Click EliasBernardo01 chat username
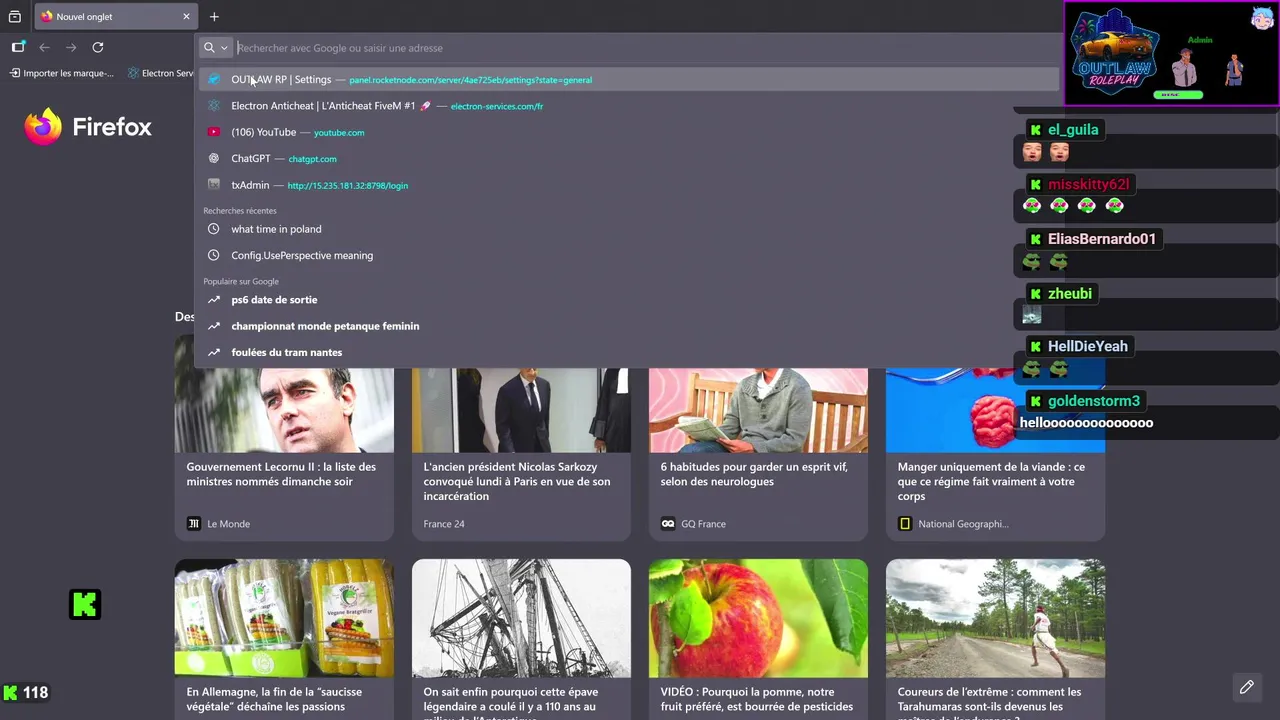This screenshot has height=720, width=1280. point(1102,239)
